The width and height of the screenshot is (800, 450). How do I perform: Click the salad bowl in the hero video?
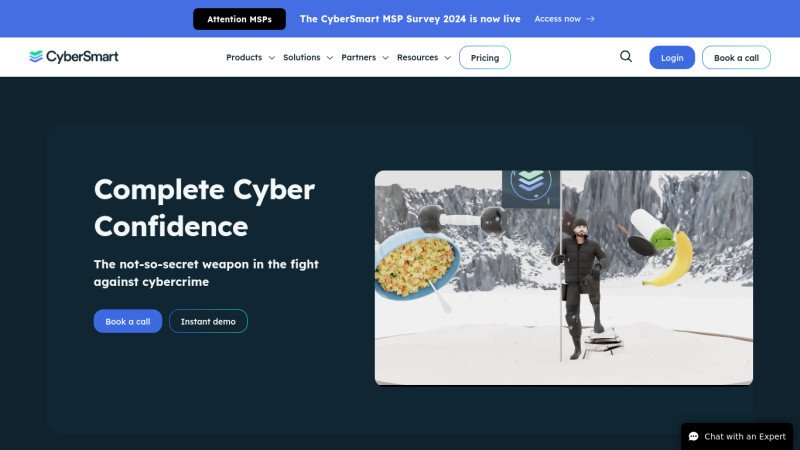[x=415, y=264]
